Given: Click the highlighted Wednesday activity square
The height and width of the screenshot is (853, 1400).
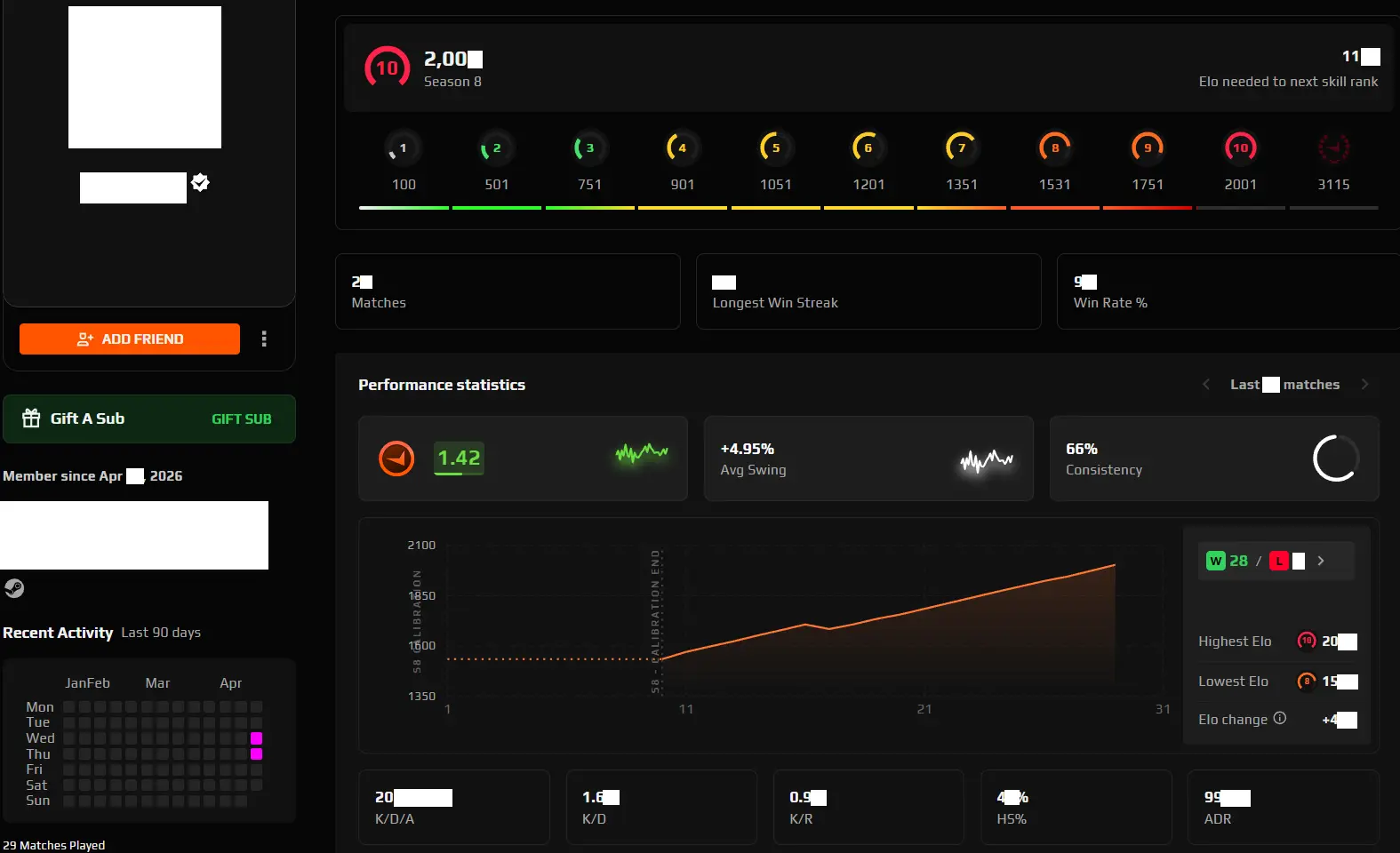Looking at the screenshot, I should (x=256, y=738).
